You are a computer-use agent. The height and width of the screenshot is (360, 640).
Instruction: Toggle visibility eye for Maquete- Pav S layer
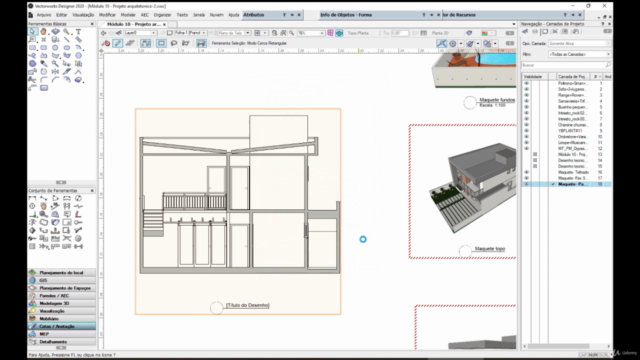click(x=527, y=178)
